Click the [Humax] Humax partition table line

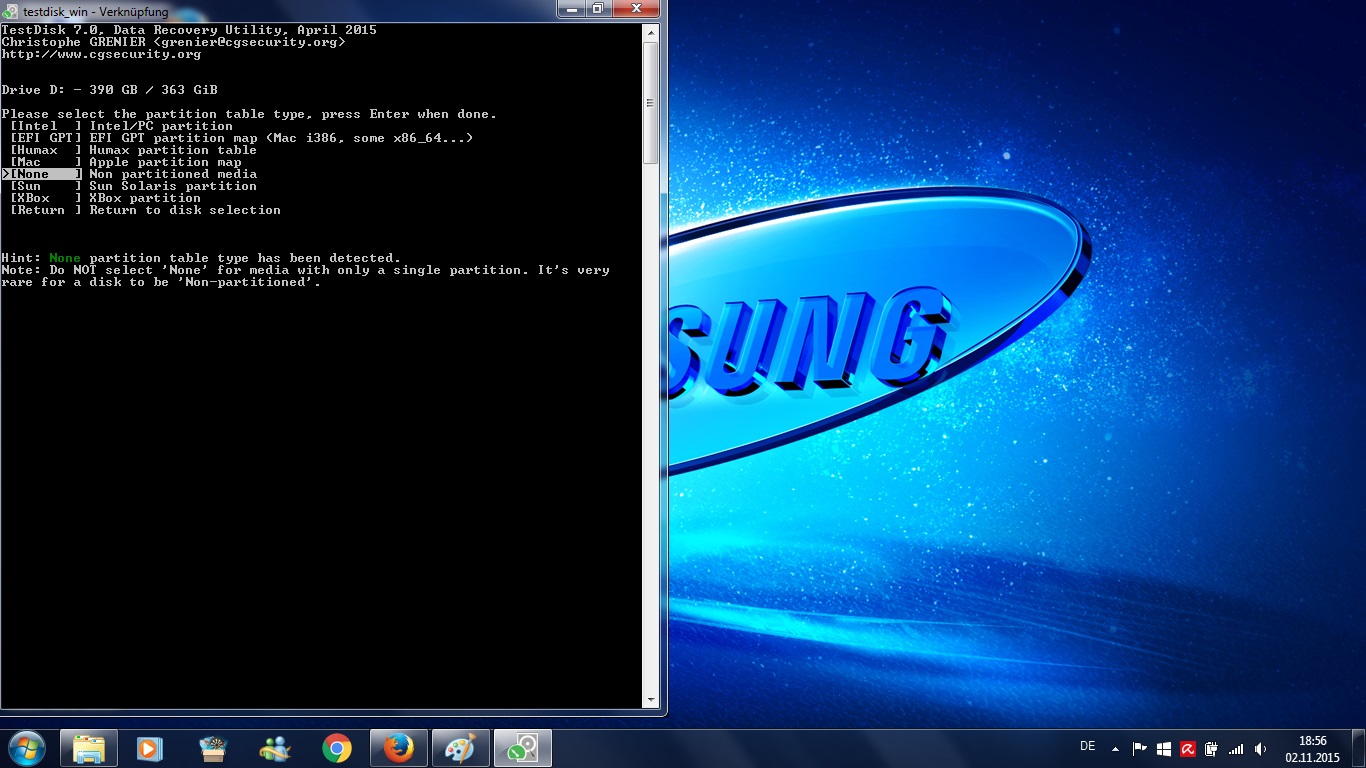[x=133, y=150]
